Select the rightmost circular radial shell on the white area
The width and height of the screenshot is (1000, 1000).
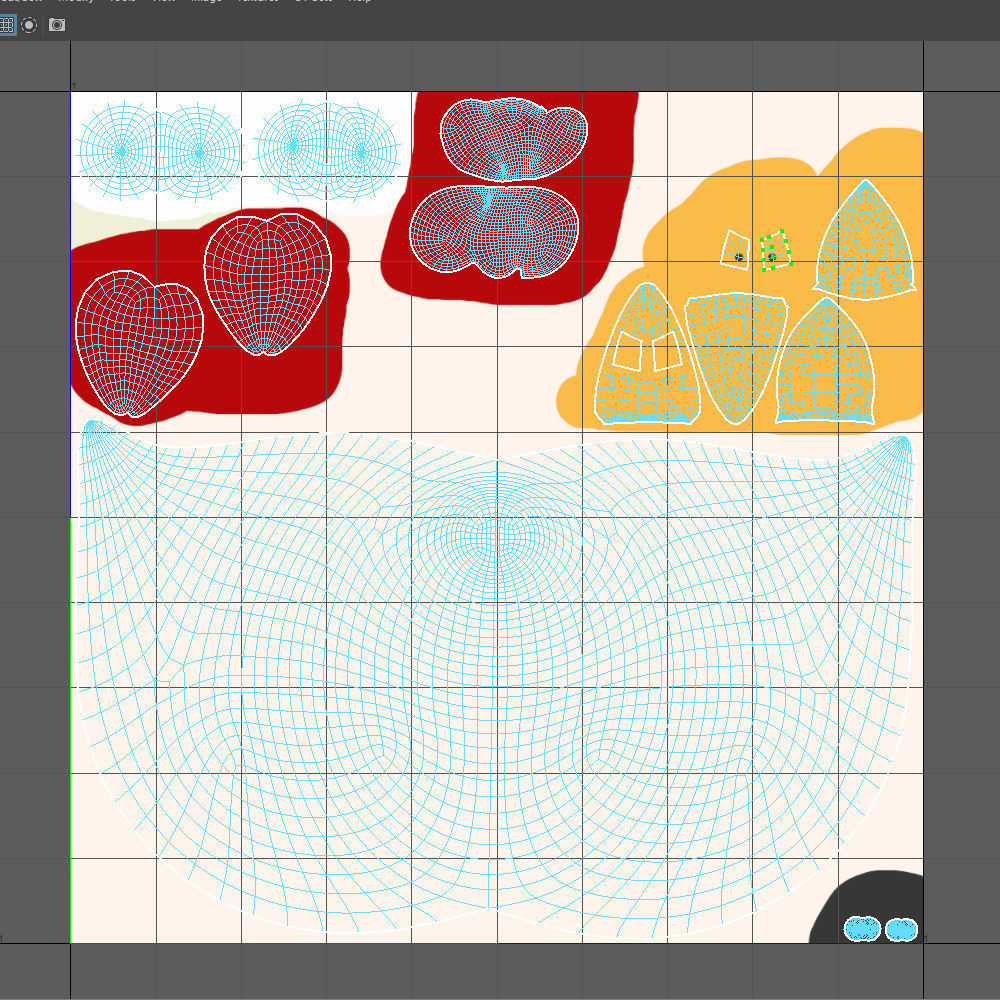(362, 152)
